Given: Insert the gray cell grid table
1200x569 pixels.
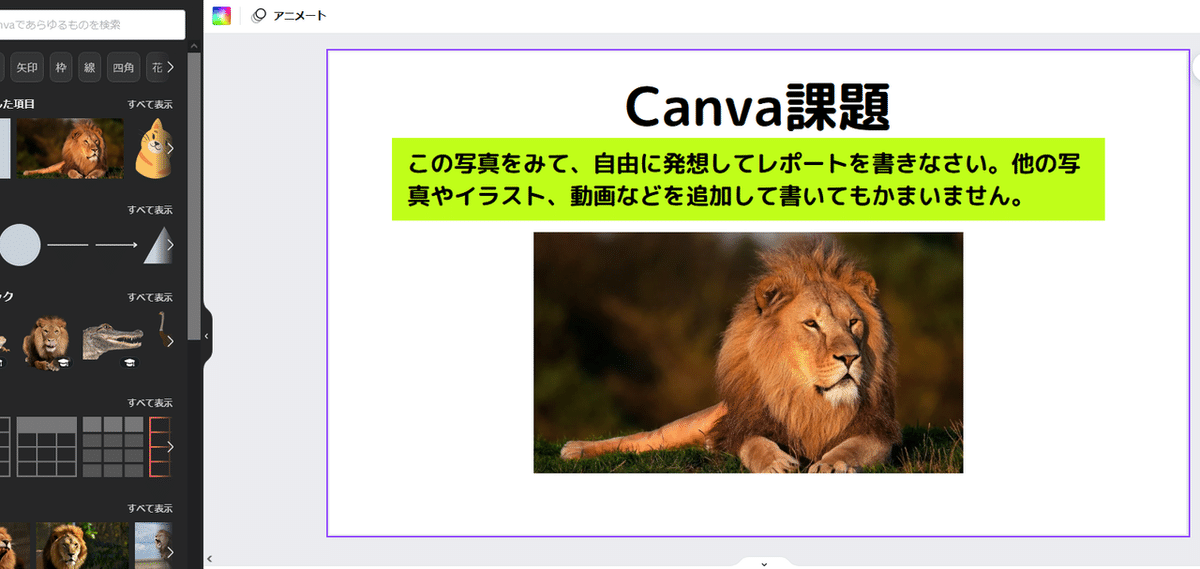Looking at the screenshot, I should 112,446.
